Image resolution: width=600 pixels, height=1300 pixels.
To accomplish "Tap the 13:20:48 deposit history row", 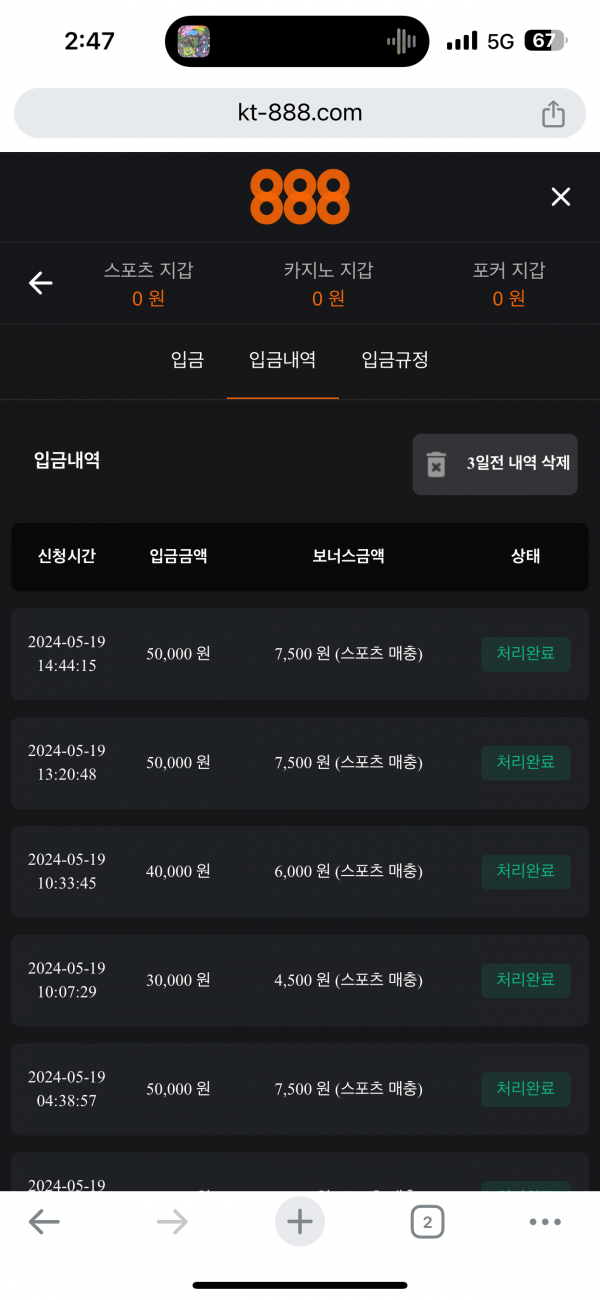I will [x=300, y=762].
